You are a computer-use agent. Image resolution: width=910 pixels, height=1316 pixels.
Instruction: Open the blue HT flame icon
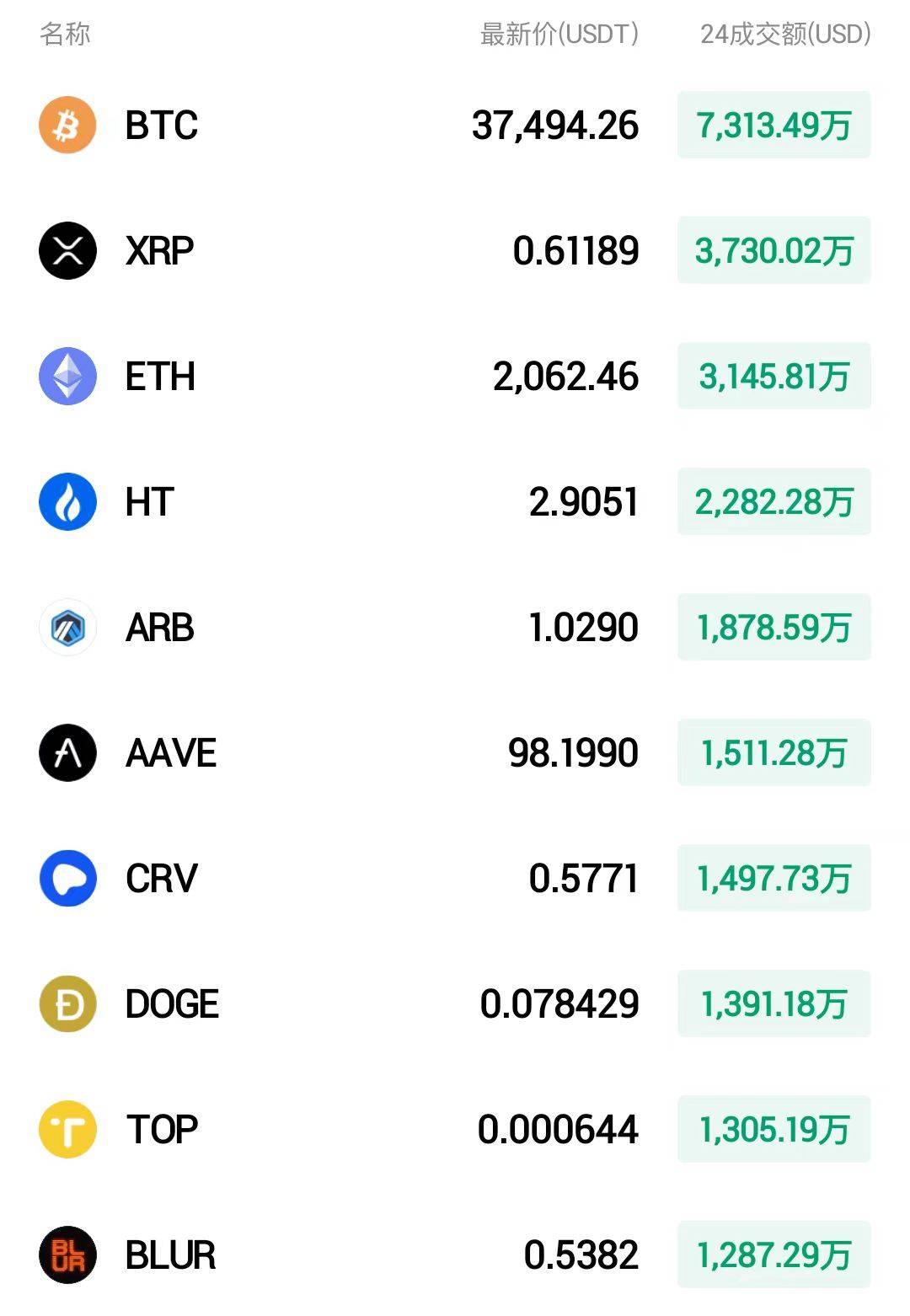pos(67,502)
